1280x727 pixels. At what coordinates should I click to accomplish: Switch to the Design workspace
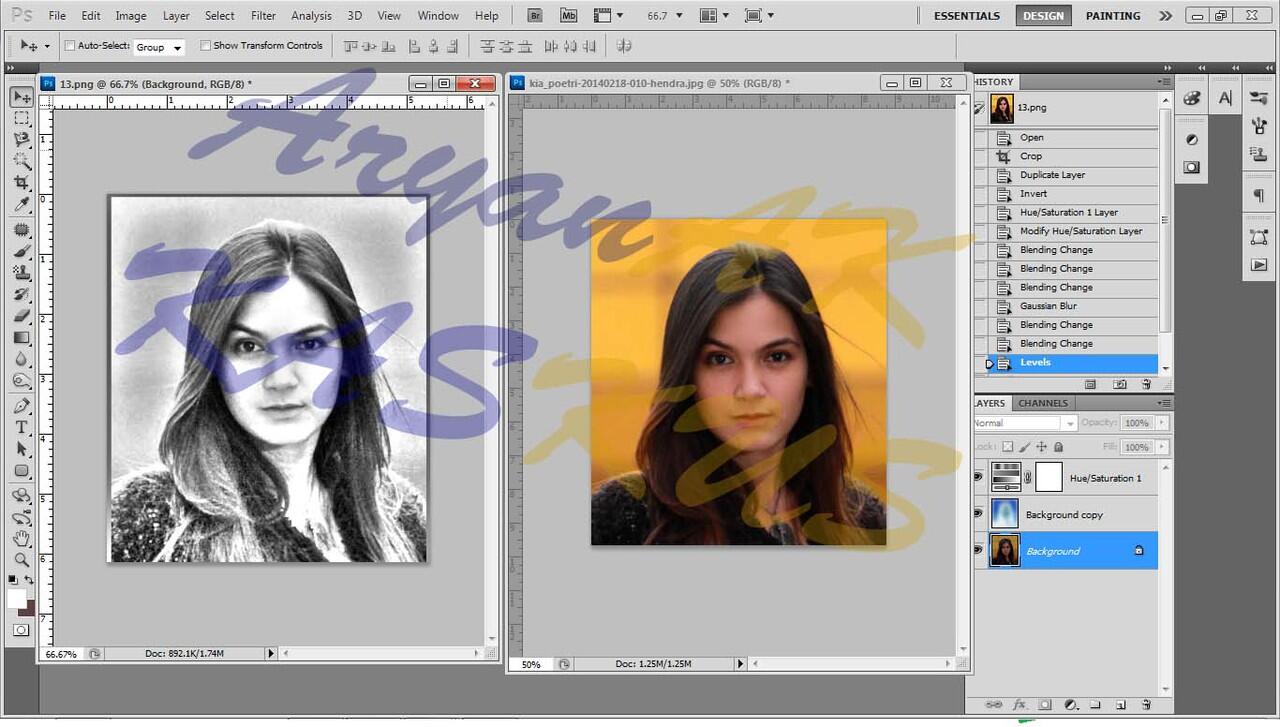(1043, 16)
